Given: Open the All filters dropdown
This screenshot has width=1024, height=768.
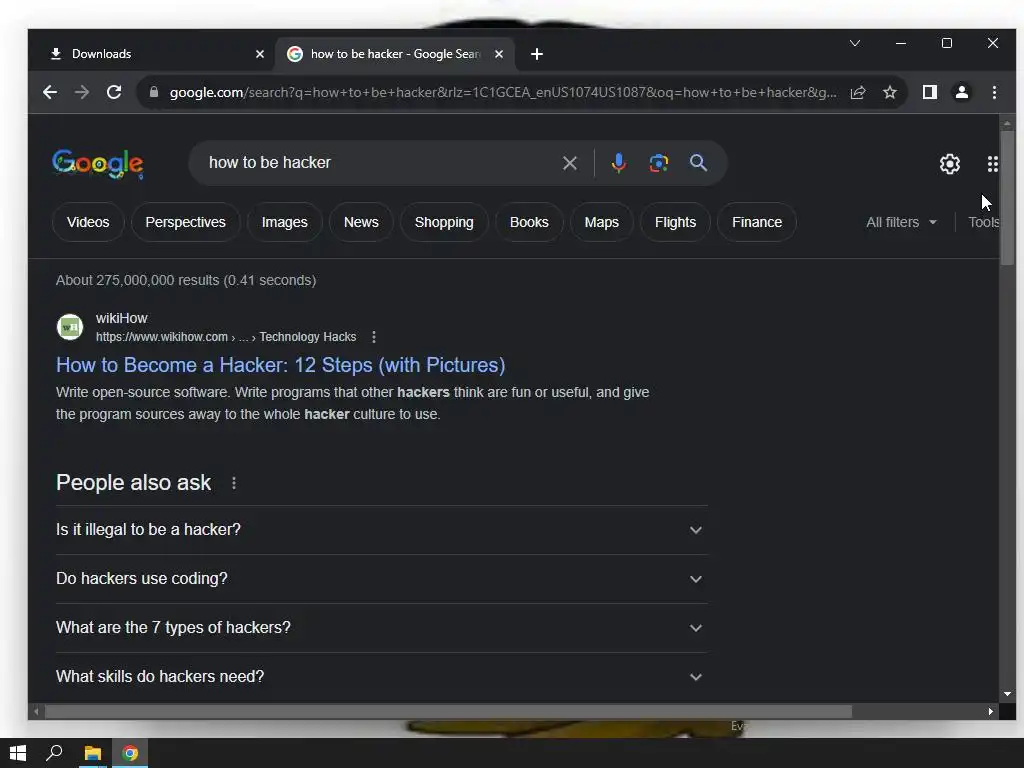Looking at the screenshot, I should pyautogui.click(x=901, y=223).
